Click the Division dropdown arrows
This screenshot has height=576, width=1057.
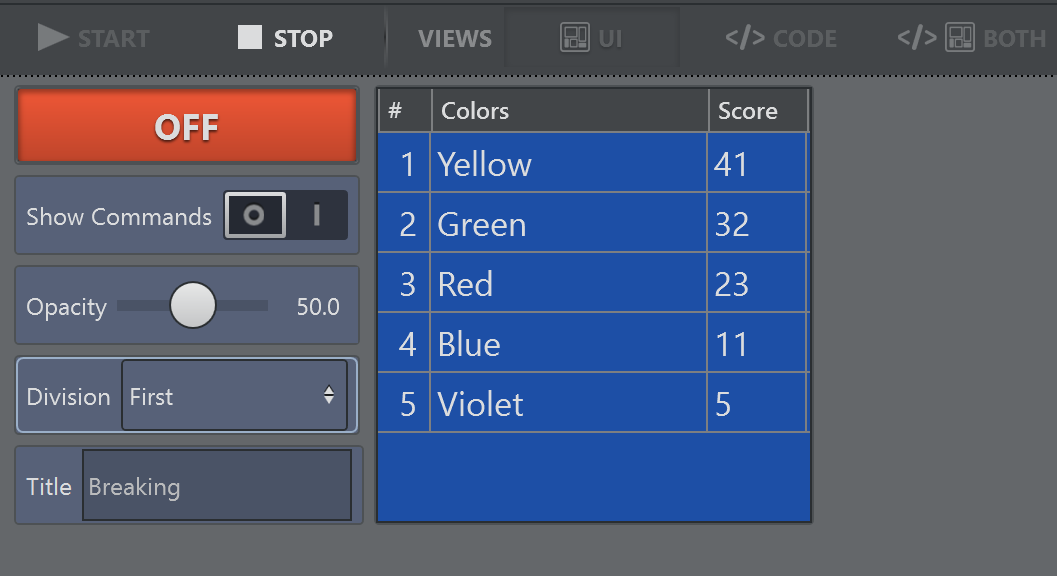tap(329, 396)
